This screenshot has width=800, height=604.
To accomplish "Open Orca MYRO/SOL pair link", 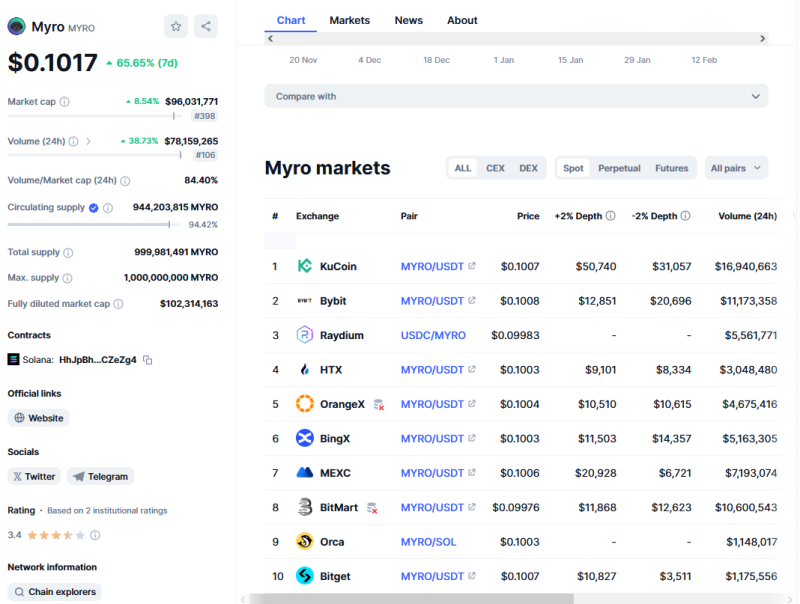I will [x=429, y=542].
